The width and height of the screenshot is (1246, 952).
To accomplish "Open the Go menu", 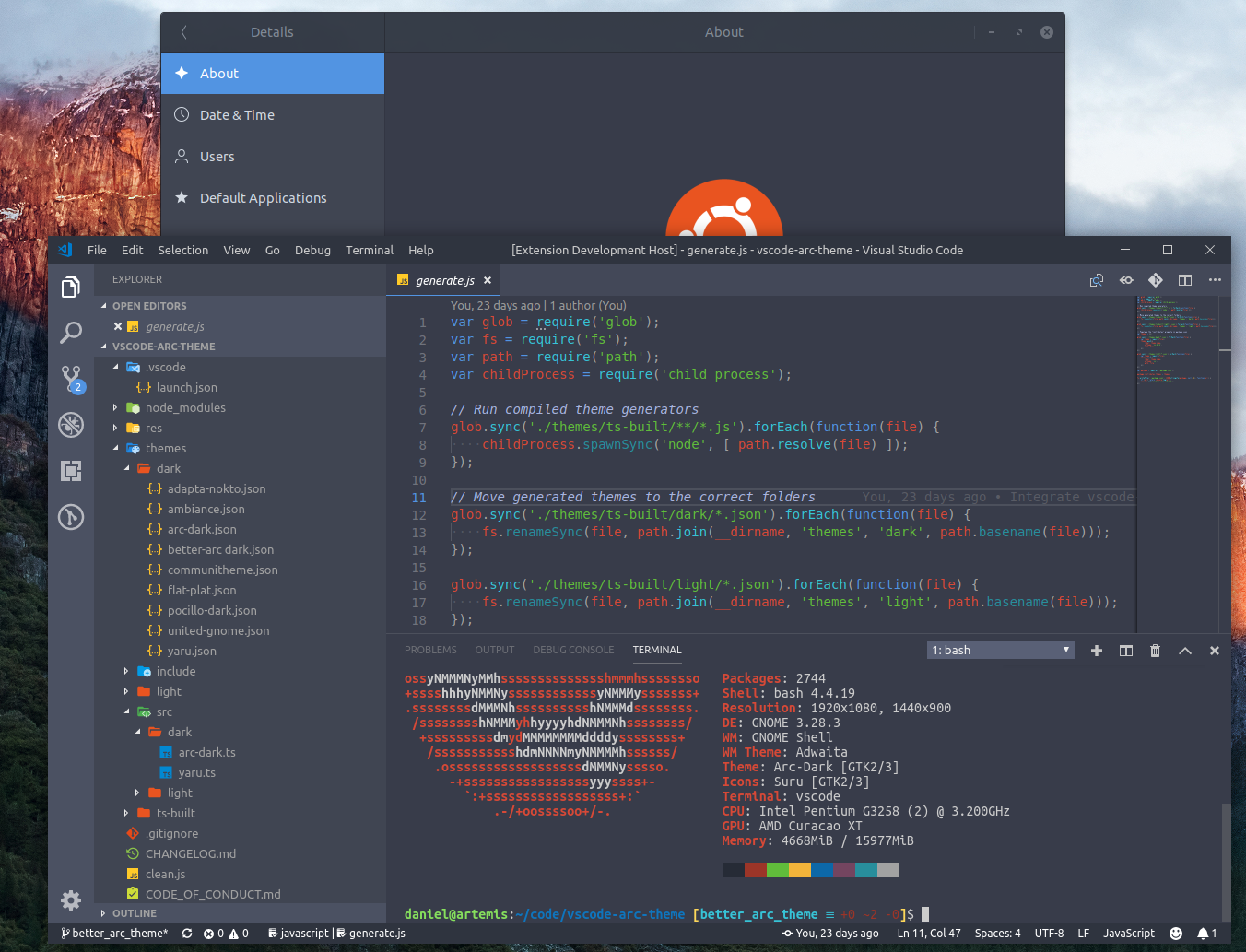I will point(272,250).
